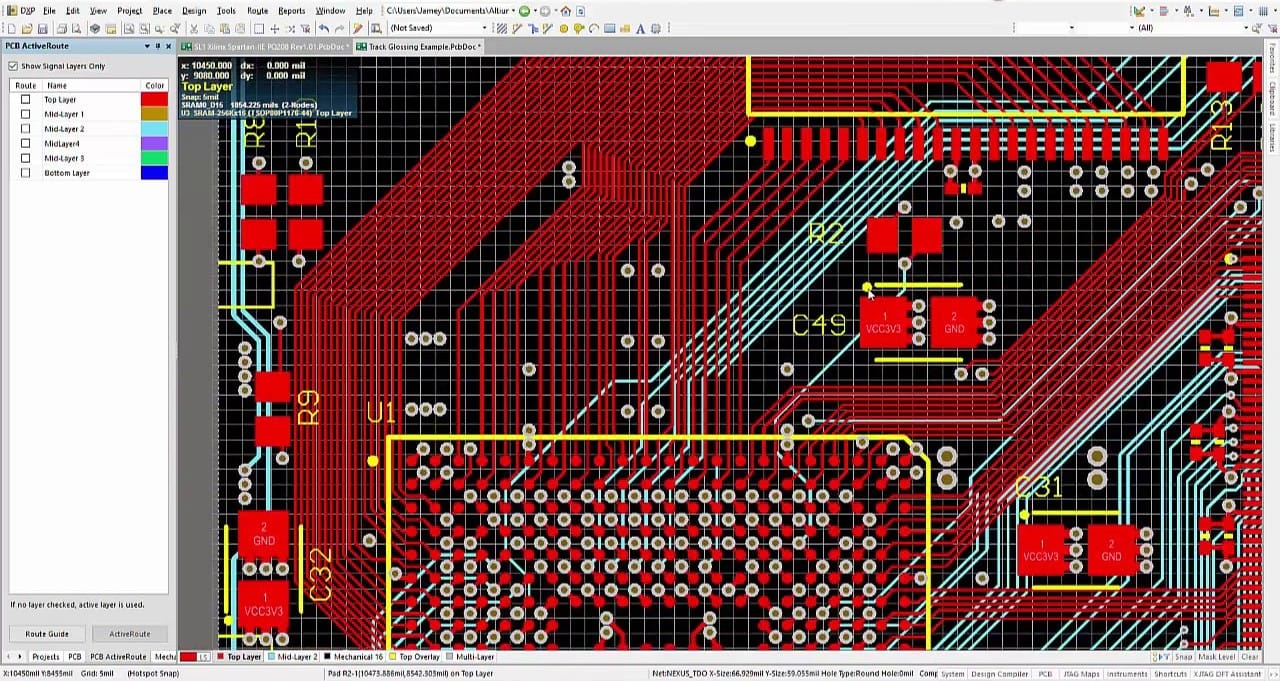Screen dimensions: 1280x681
Task: Click the Place String (A) icon
Action: (x=639, y=28)
